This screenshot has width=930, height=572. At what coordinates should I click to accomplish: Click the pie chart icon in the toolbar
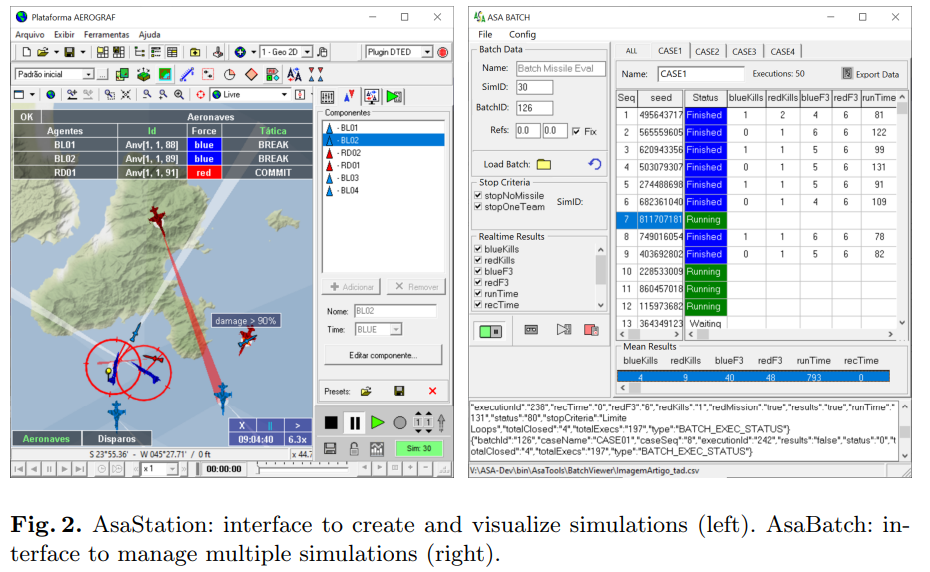point(230,74)
